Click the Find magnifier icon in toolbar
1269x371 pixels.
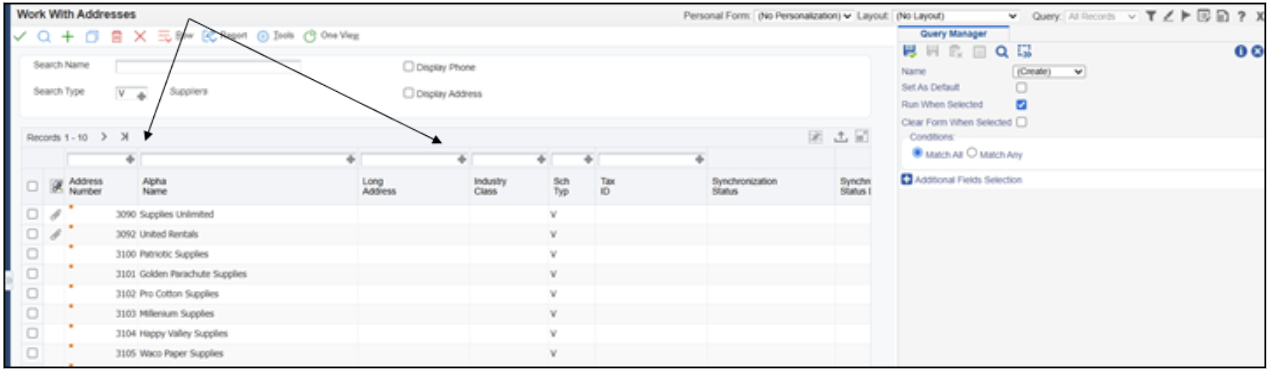click(x=44, y=36)
